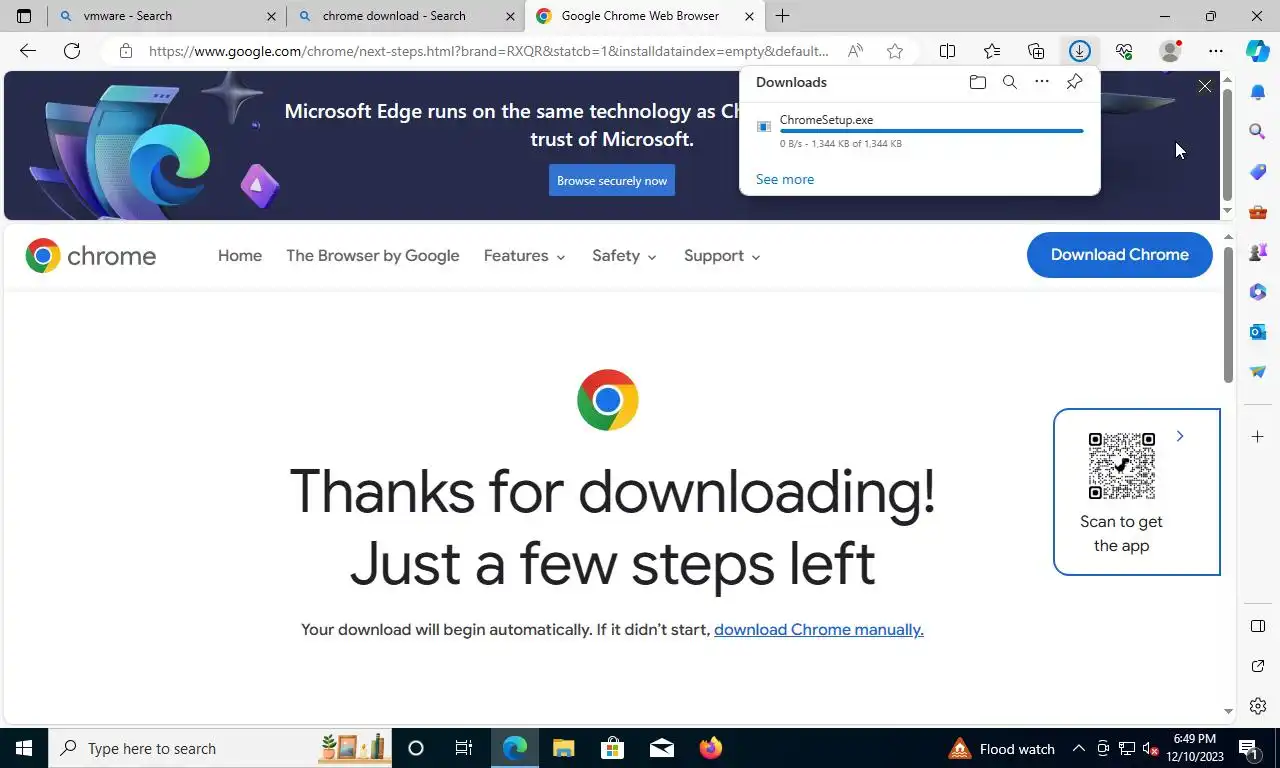Pin the Downloads panel
1280x768 pixels.
coord(1074,82)
